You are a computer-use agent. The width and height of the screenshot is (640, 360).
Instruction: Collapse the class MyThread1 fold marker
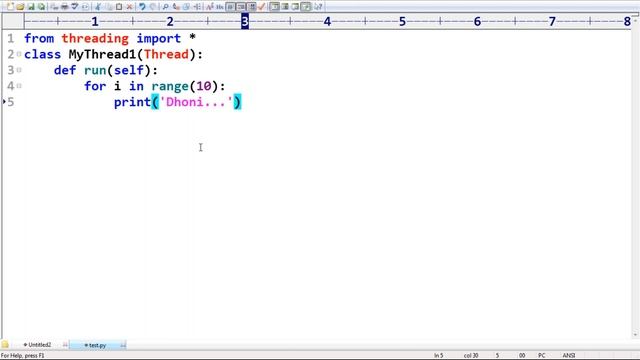19,54
